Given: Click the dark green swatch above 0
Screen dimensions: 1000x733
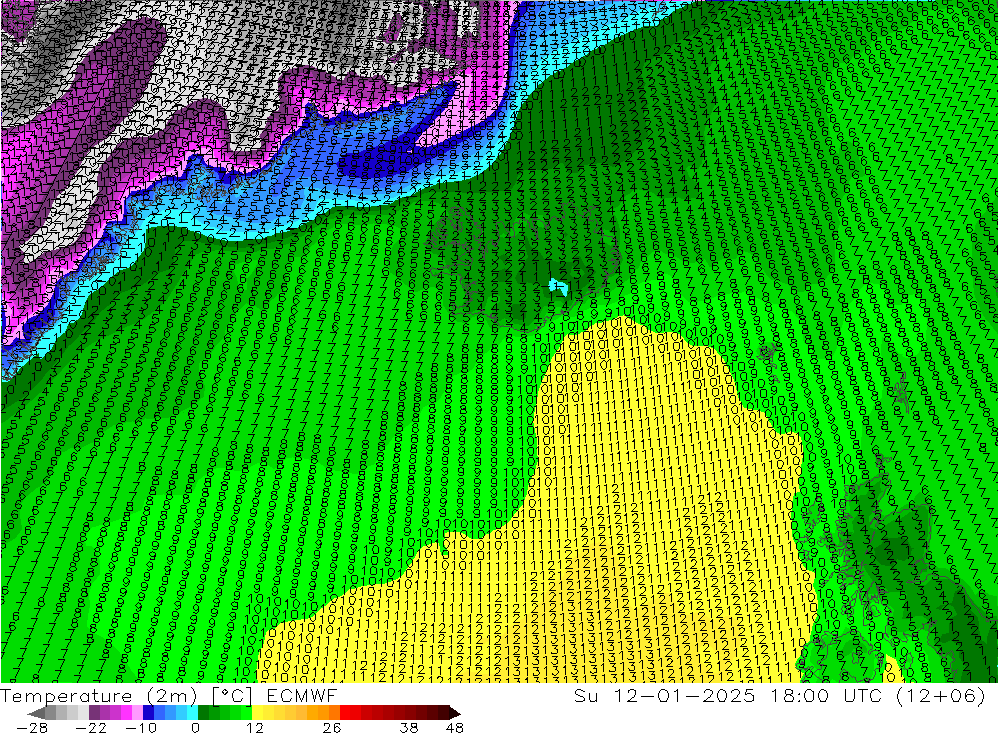Looking at the screenshot, I should tap(203, 713).
